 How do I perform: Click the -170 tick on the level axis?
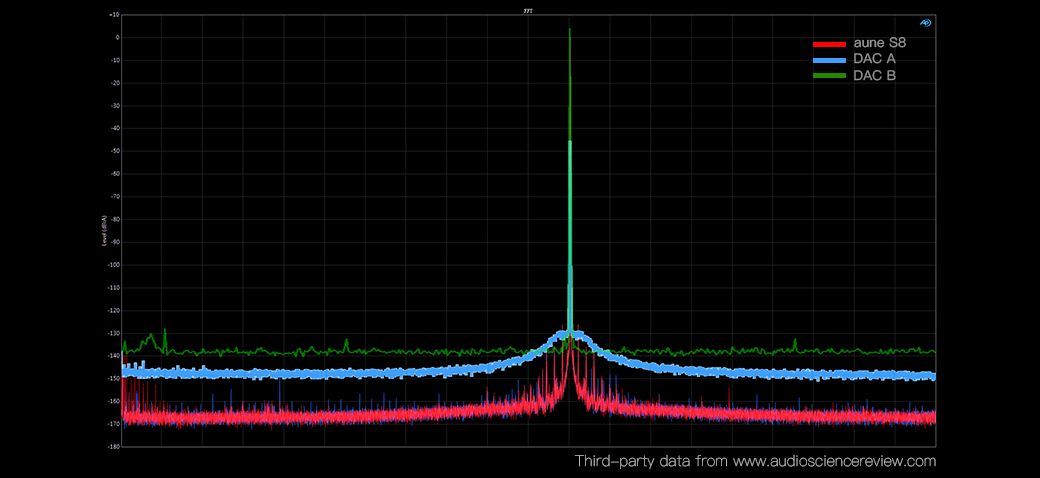point(114,423)
